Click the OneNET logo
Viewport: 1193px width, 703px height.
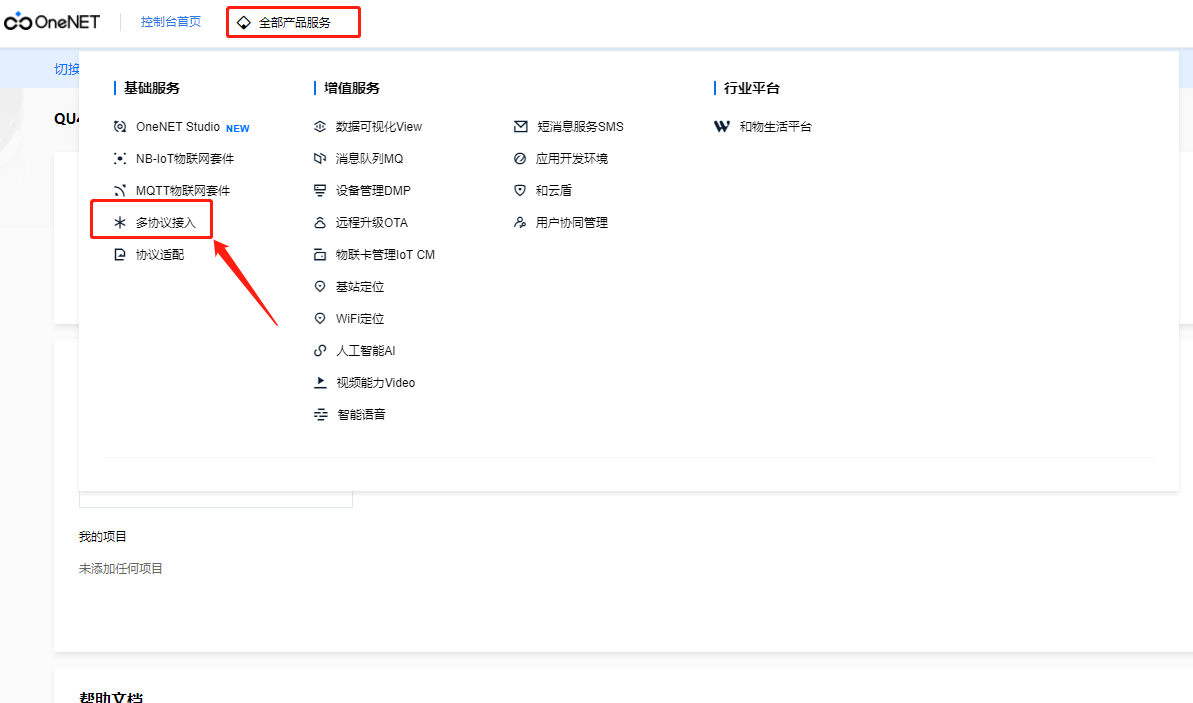pyautogui.click(x=52, y=22)
